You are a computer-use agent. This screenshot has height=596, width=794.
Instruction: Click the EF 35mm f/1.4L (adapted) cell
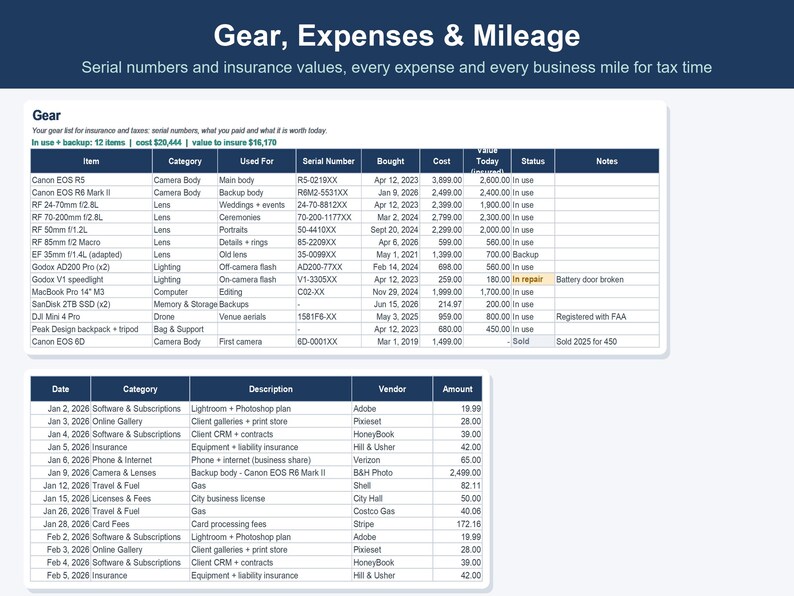91,254
